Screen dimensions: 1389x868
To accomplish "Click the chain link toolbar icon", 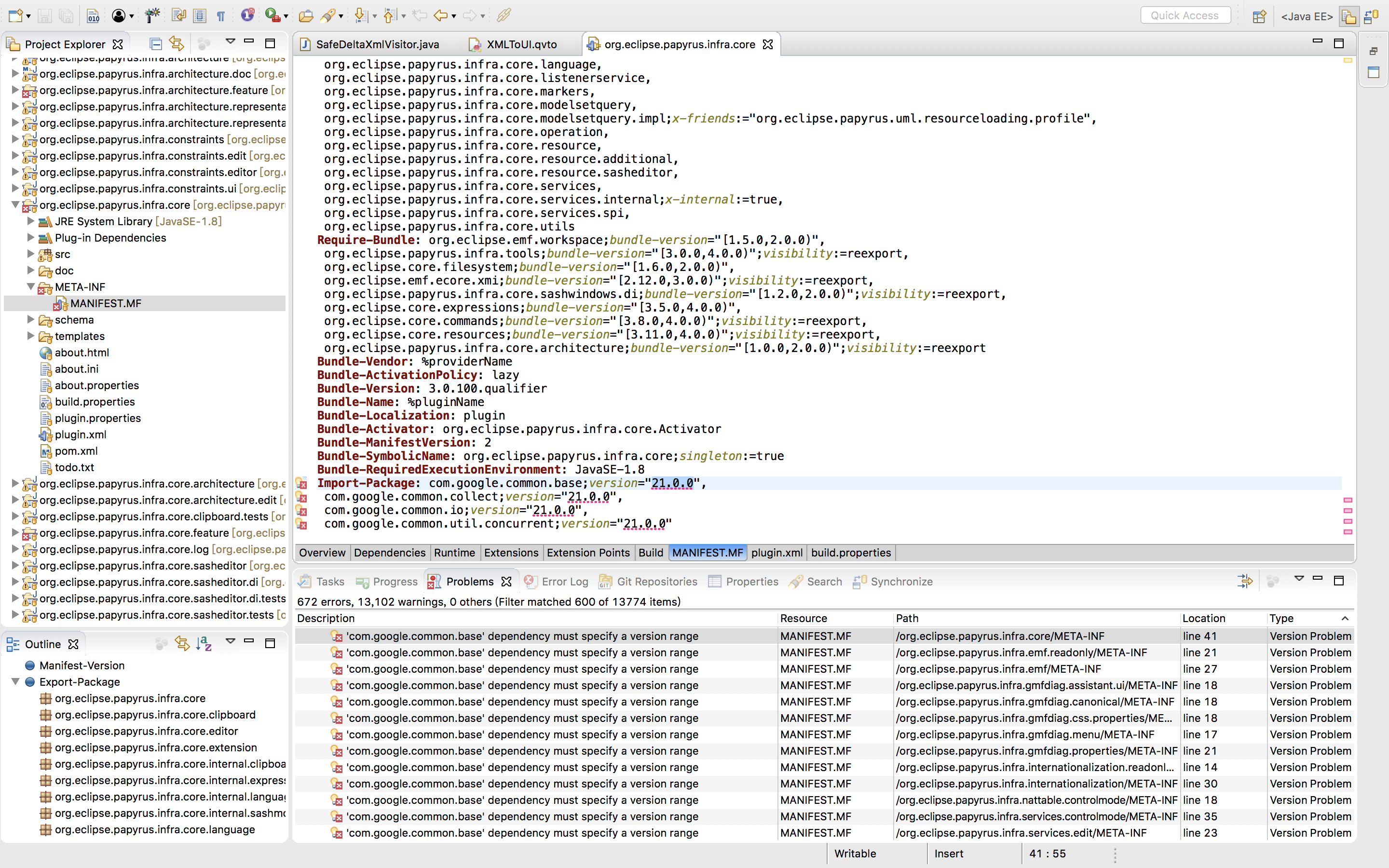I will pyautogui.click(x=504, y=15).
